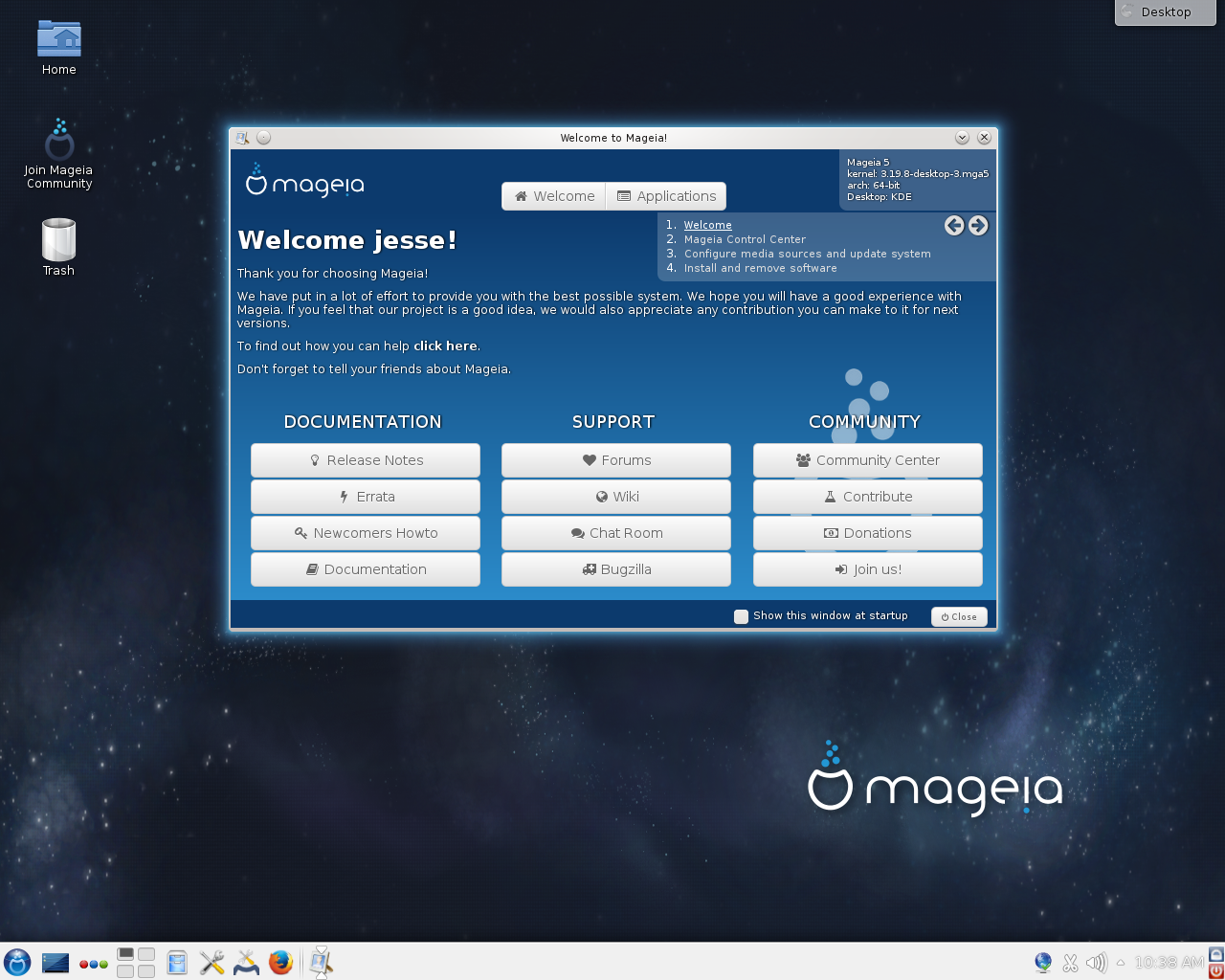The height and width of the screenshot is (980, 1225).
Task: Click the Donations button
Action: [868, 533]
